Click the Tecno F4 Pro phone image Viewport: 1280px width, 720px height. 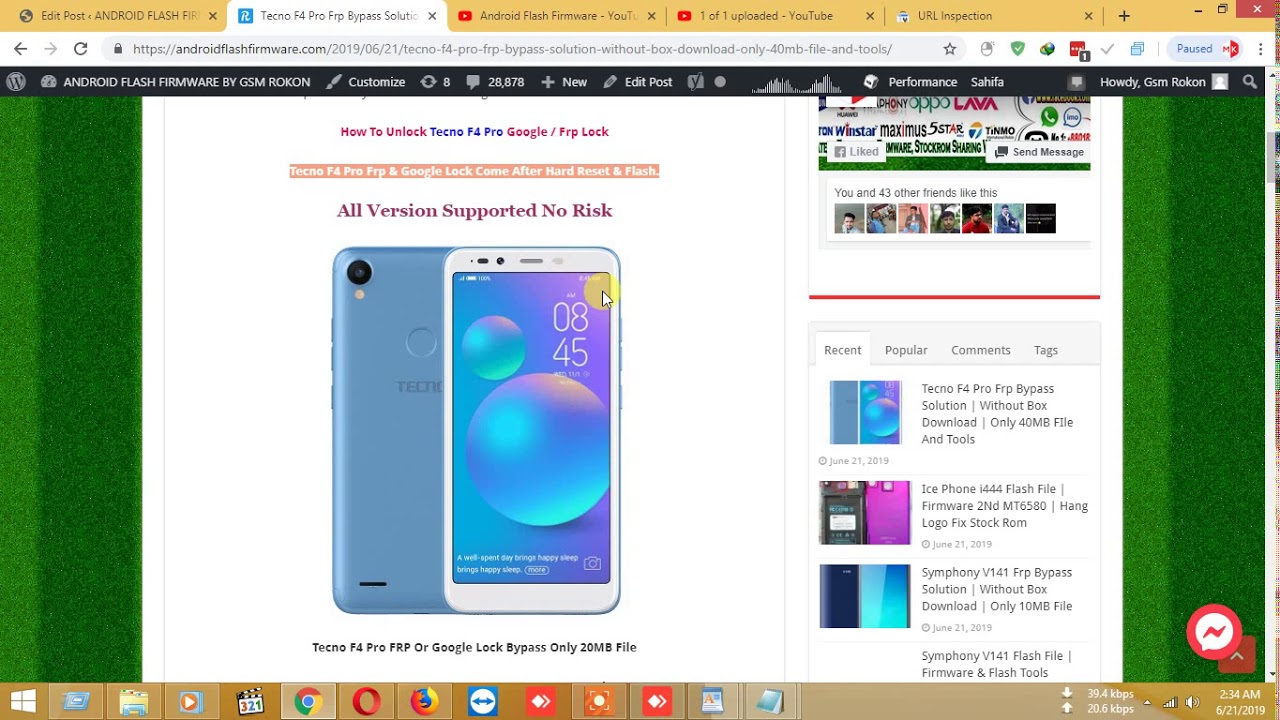tap(476, 430)
